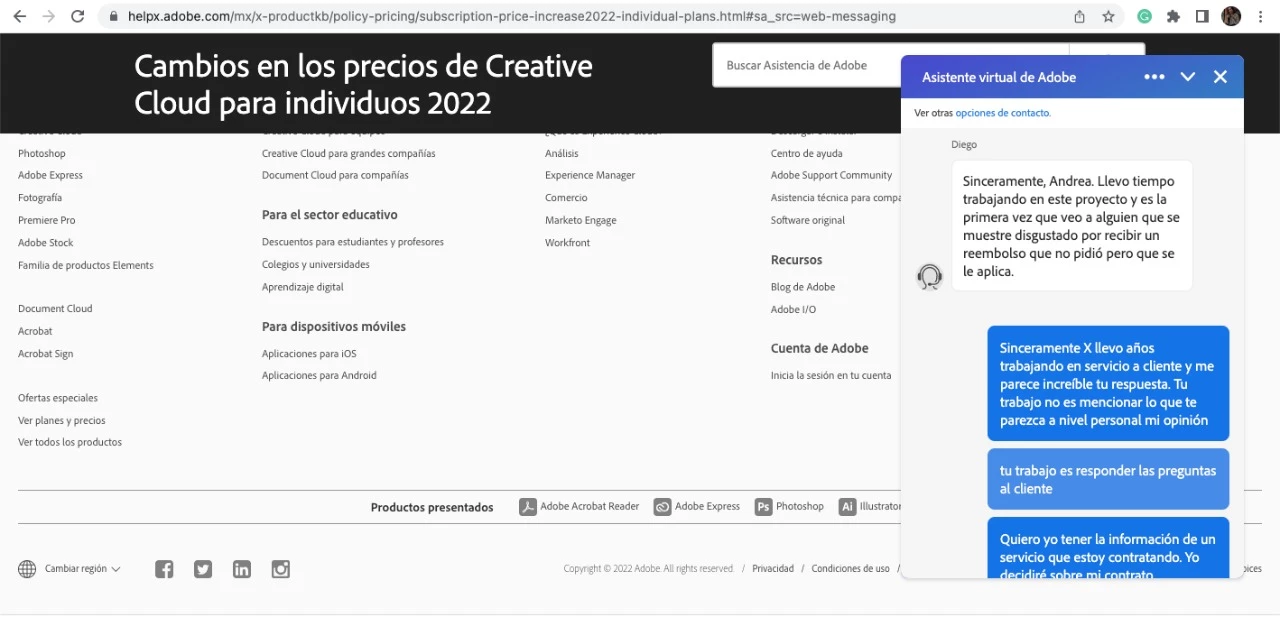Minimize the Adobe virtual assistant chat
1280x617 pixels.
1188,77
